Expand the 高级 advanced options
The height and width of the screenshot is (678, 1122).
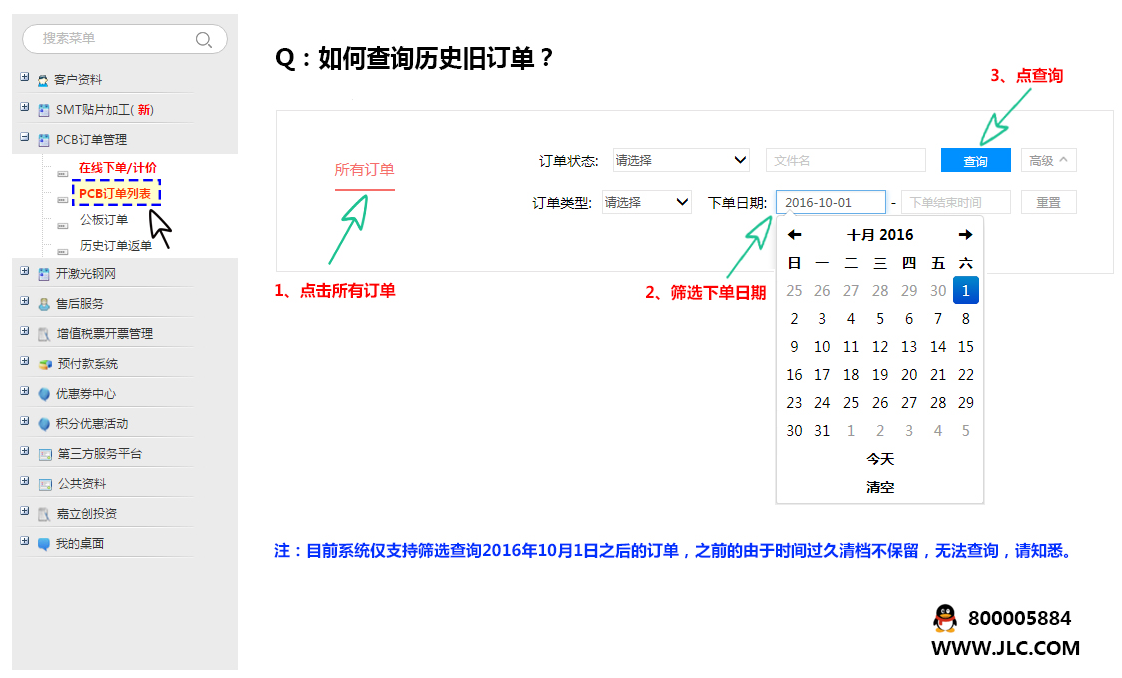tap(1048, 160)
